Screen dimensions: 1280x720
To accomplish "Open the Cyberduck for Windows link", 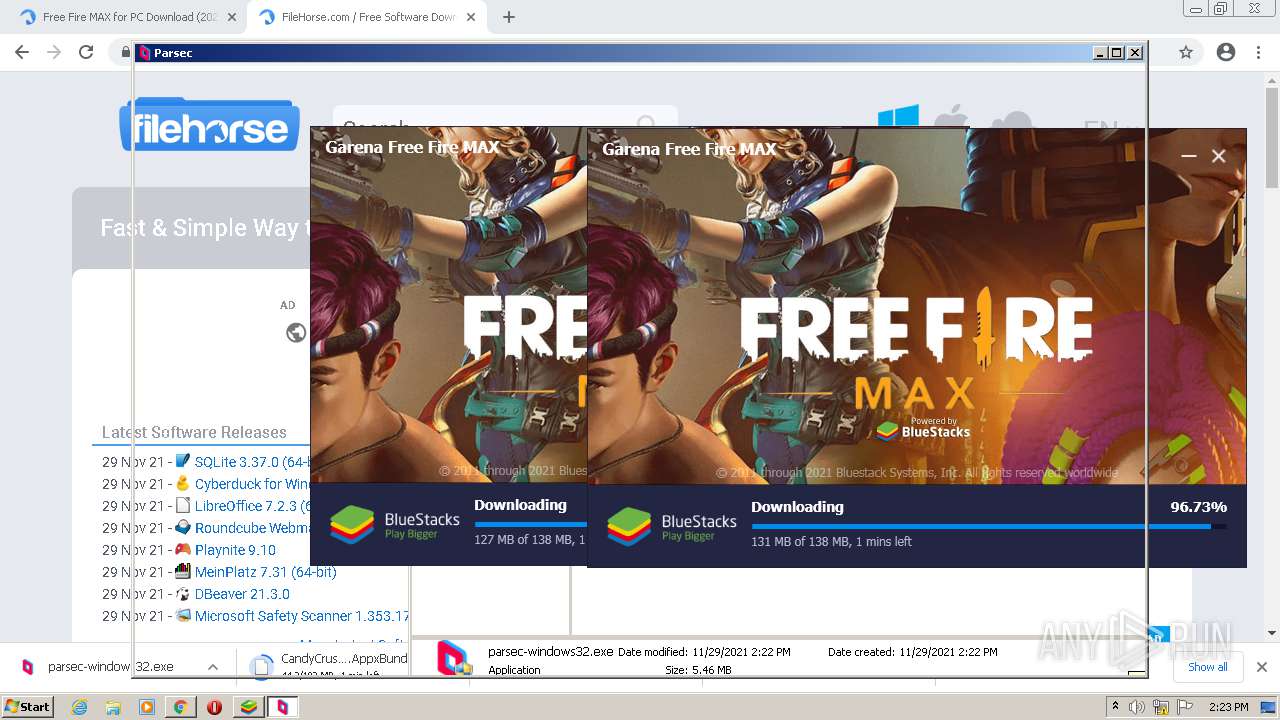I will pyautogui.click(x=252, y=484).
